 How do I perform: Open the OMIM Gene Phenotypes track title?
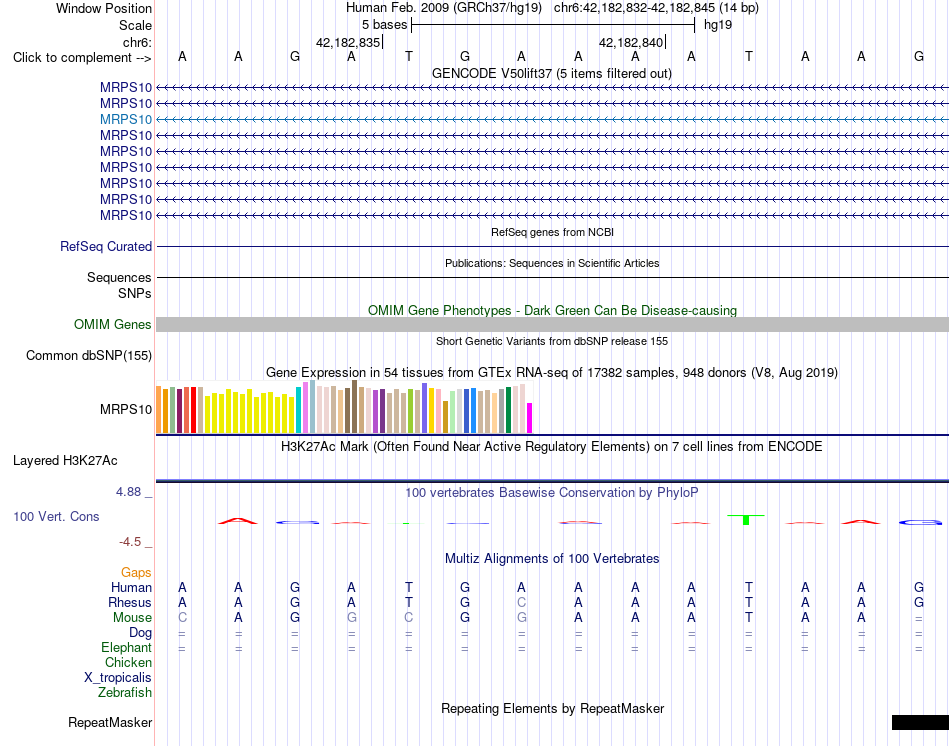[552, 310]
